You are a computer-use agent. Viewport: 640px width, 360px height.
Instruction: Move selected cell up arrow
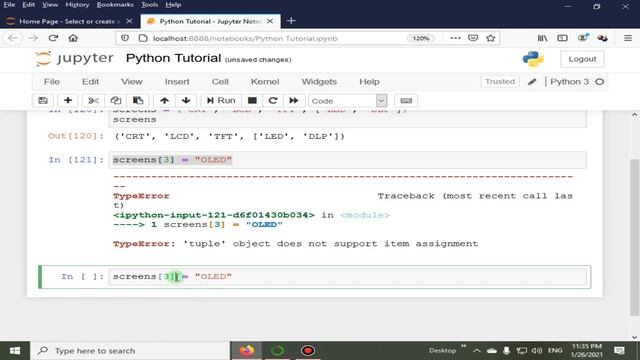(164, 100)
